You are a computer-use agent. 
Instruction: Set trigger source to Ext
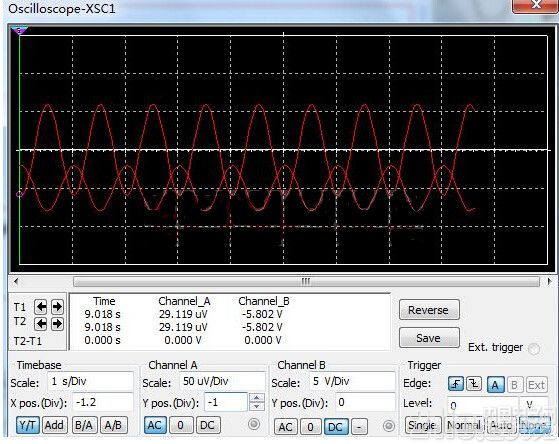(x=536, y=385)
